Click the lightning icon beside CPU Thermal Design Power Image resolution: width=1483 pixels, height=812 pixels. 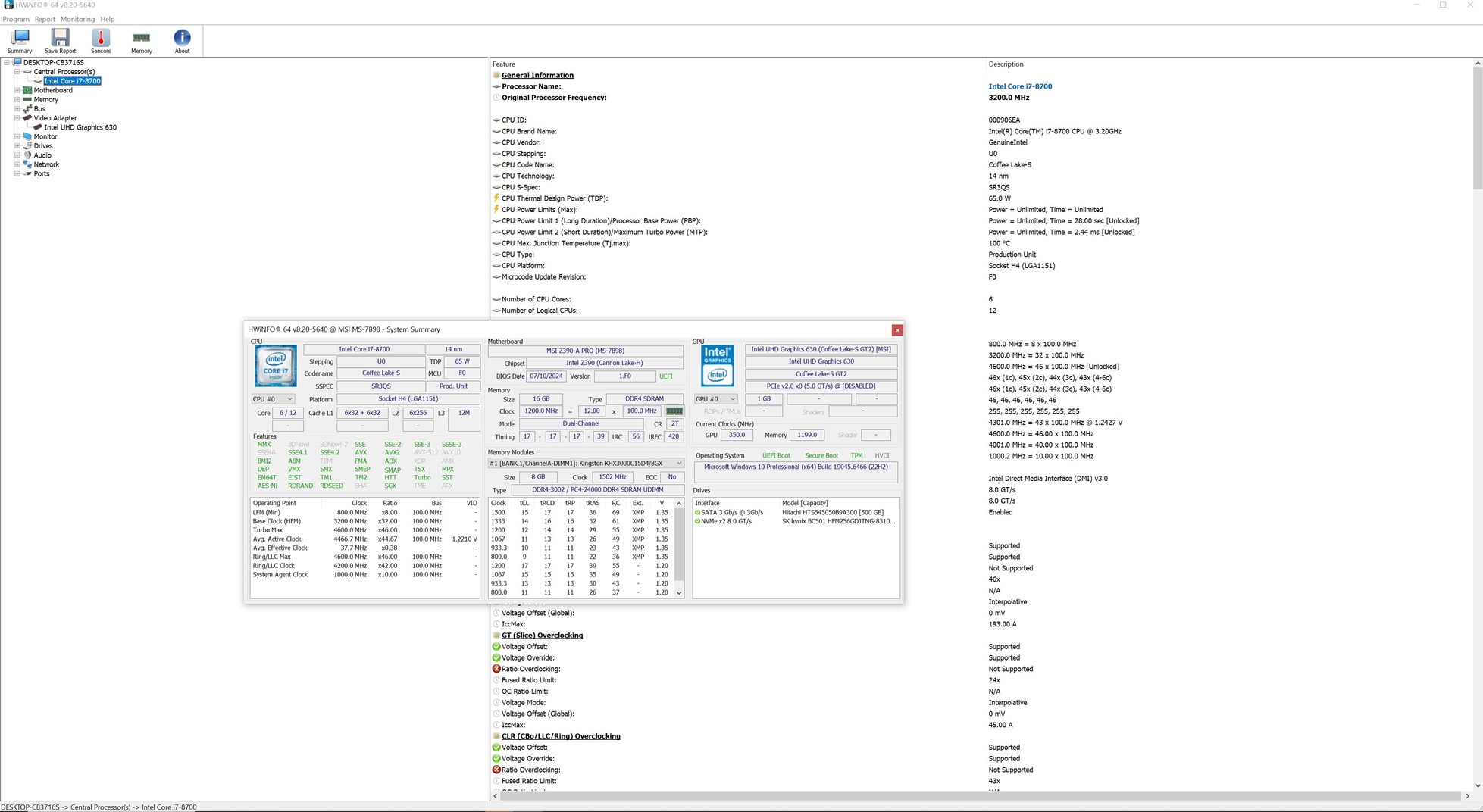tap(496, 198)
